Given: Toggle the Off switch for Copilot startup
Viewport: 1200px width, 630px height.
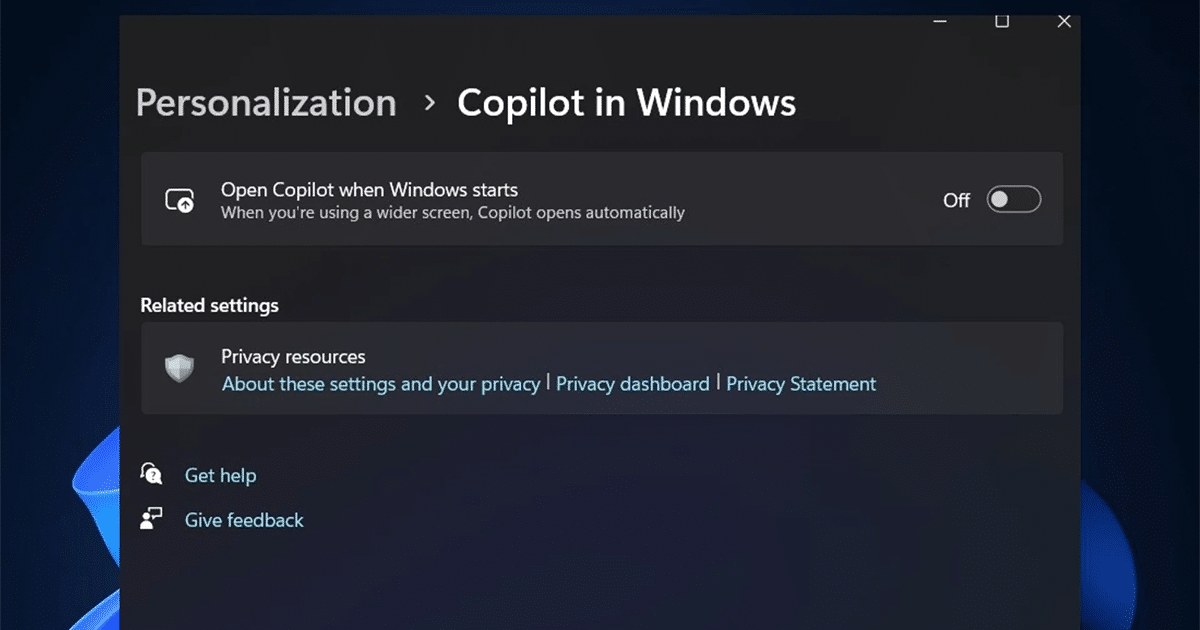Looking at the screenshot, I should pyautogui.click(x=1013, y=199).
